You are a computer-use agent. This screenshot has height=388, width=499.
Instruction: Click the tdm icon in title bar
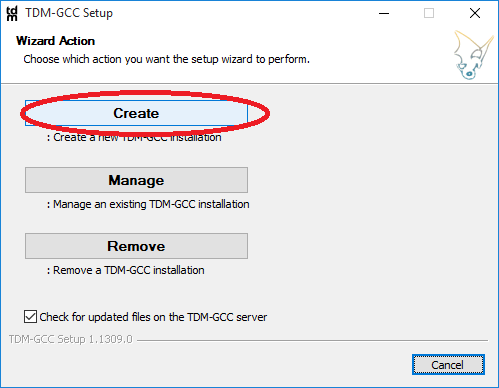tap(12, 14)
